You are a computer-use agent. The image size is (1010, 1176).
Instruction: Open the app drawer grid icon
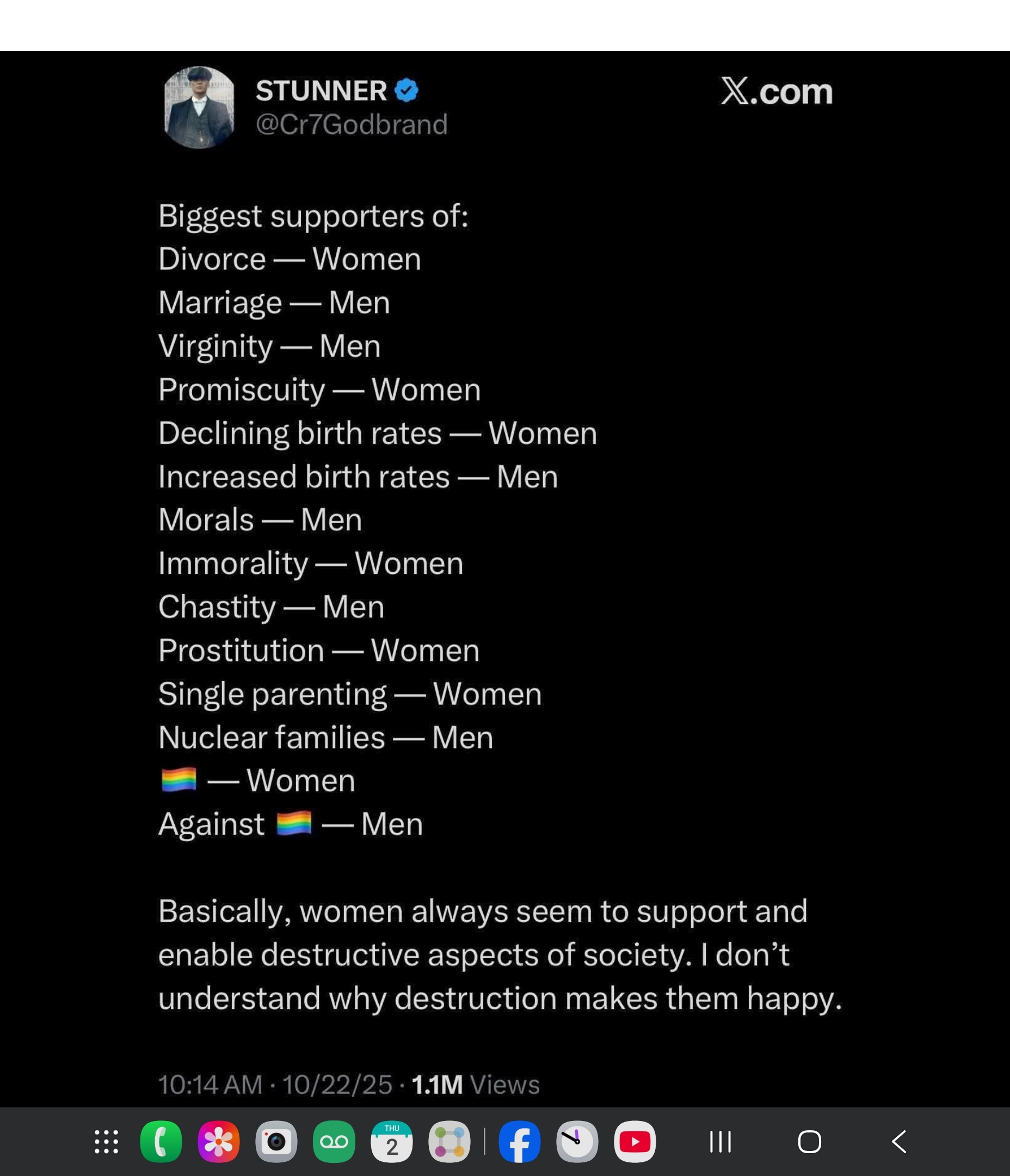coord(106,1141)
